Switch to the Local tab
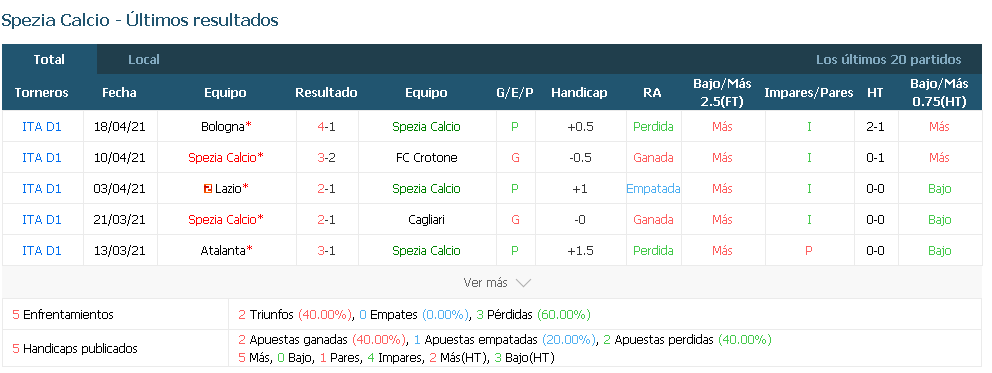Screen dimensions: 992x373 coord(144,59)
